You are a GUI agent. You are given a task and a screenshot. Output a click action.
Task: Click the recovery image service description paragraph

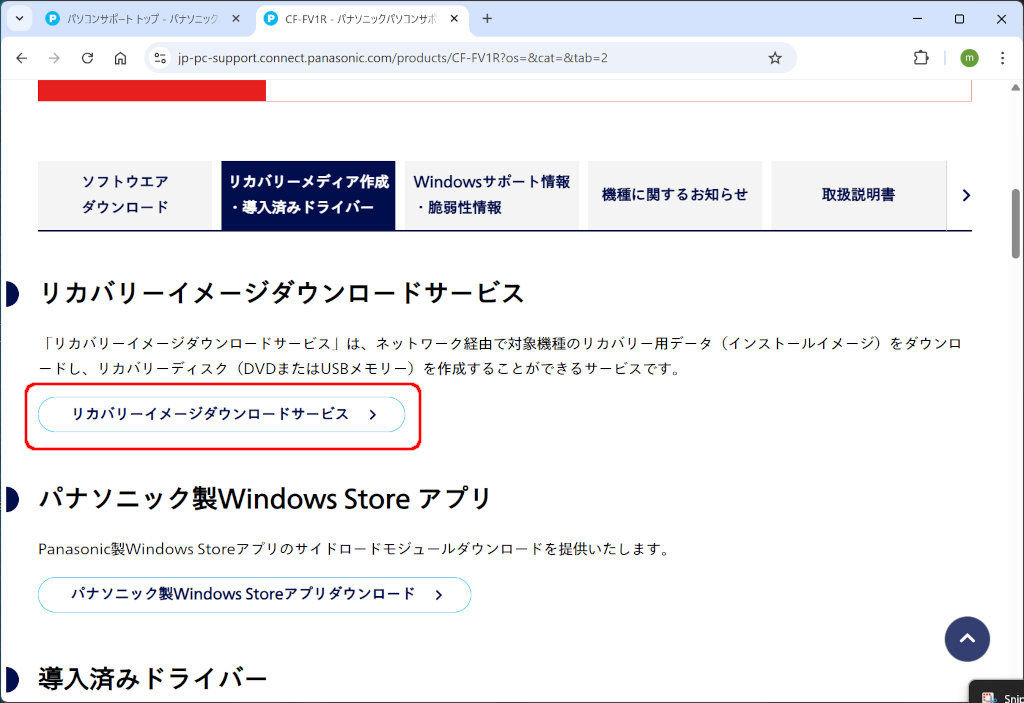(x=500, y=356)
